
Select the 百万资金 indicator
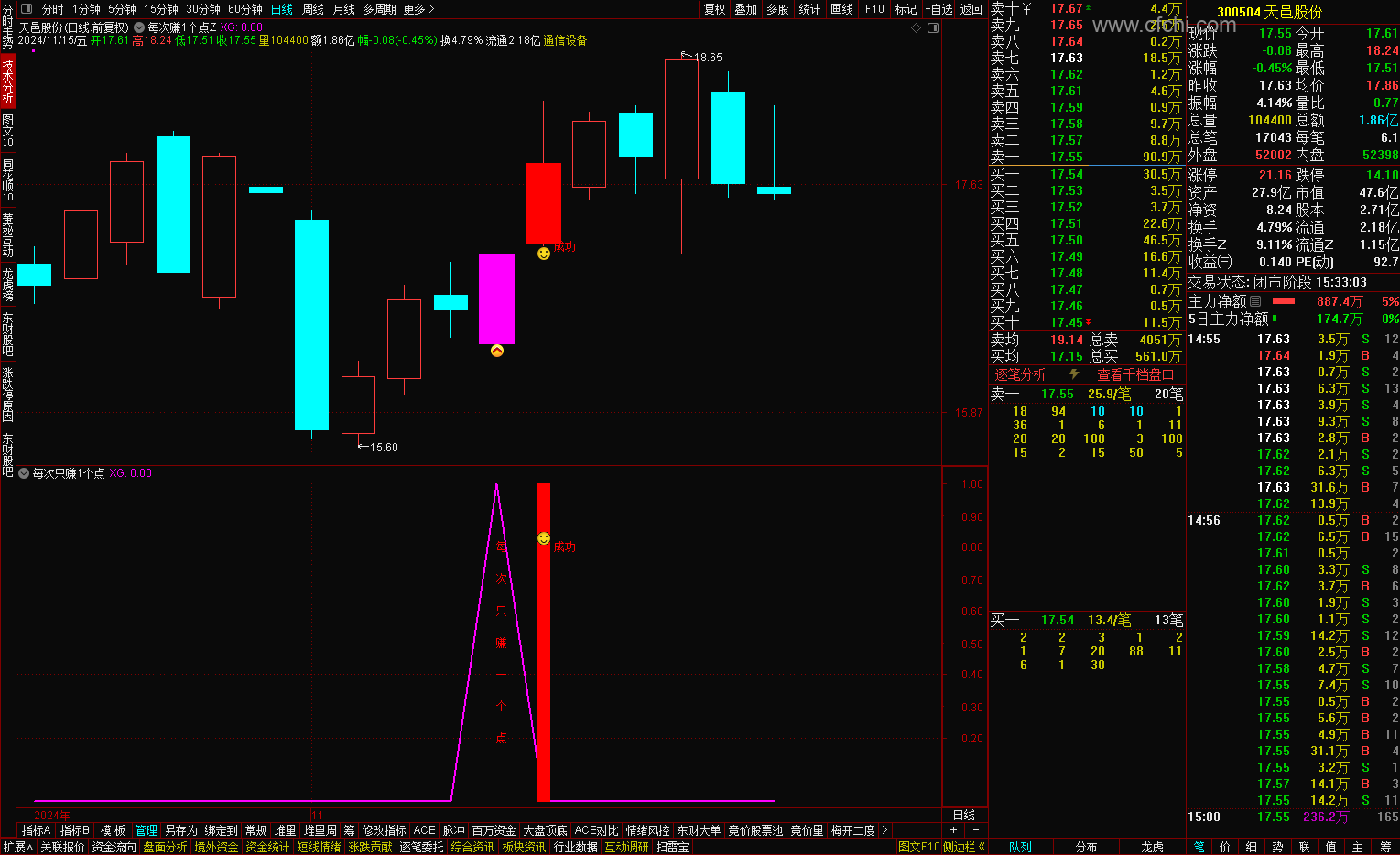coord(494,830)
